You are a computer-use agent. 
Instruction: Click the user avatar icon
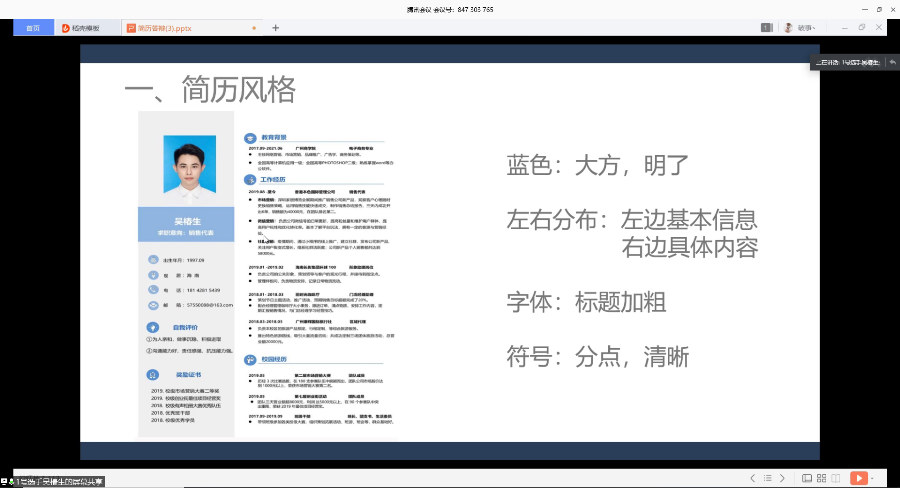click(x=788, y=28)
